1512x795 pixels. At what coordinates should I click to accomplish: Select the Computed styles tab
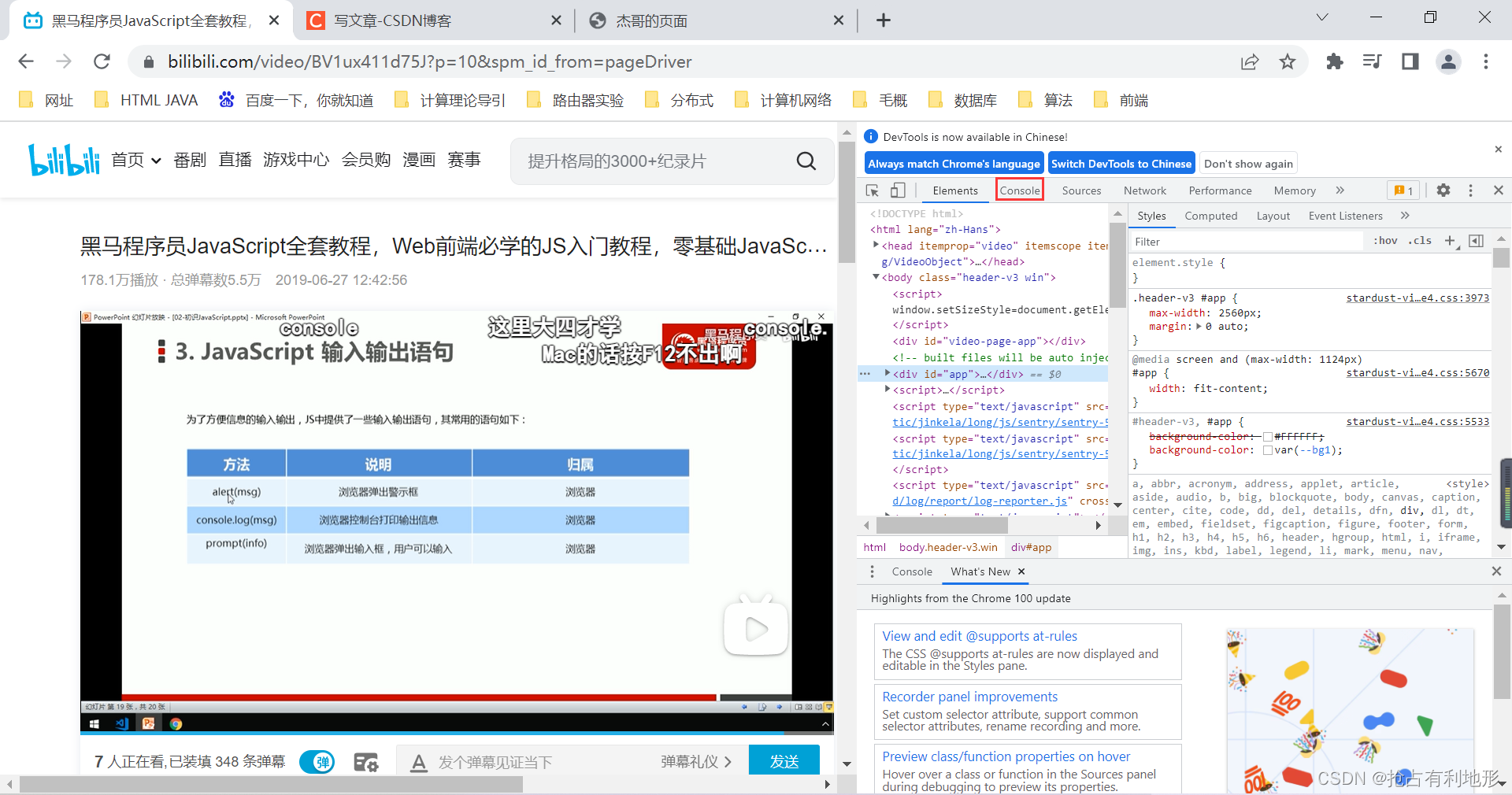pyautogui.click(x=1211, y=216)
